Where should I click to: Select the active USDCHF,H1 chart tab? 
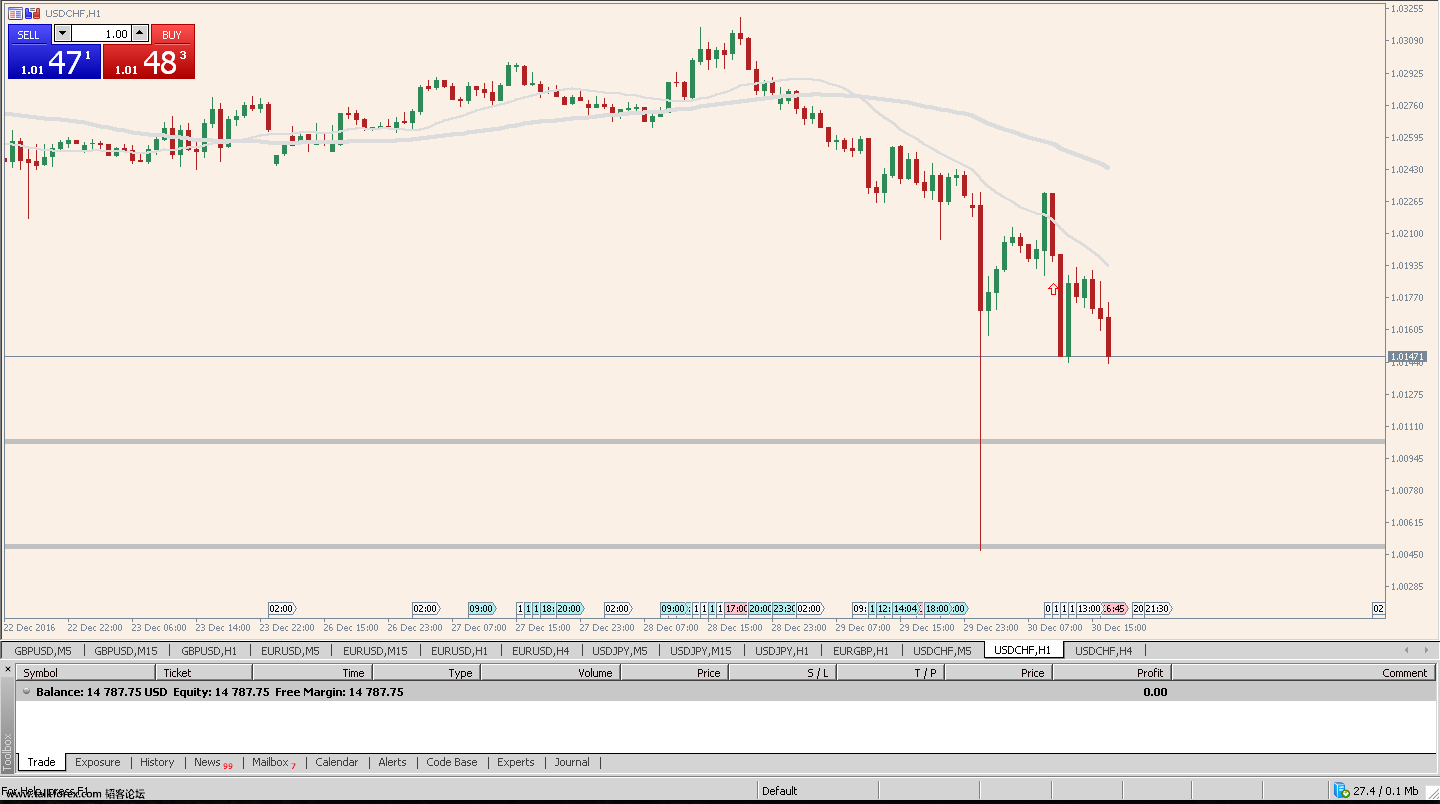click(1022, 650)
